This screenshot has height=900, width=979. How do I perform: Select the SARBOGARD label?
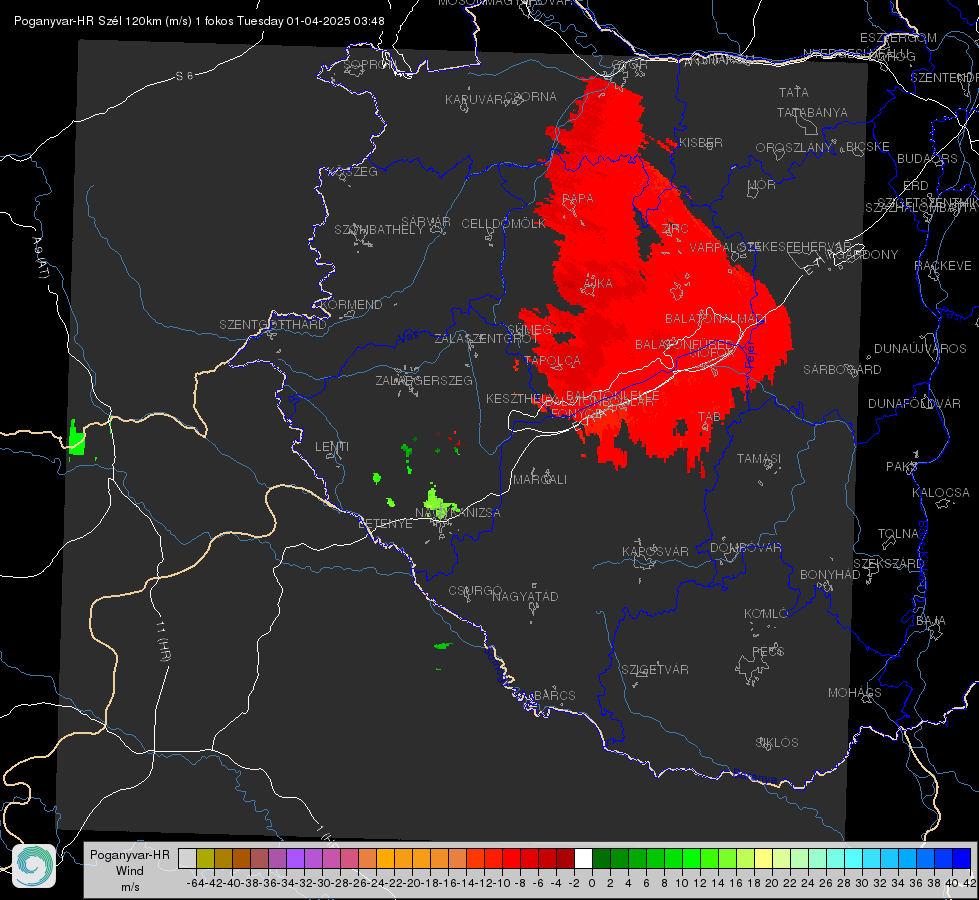coord(842,369)
